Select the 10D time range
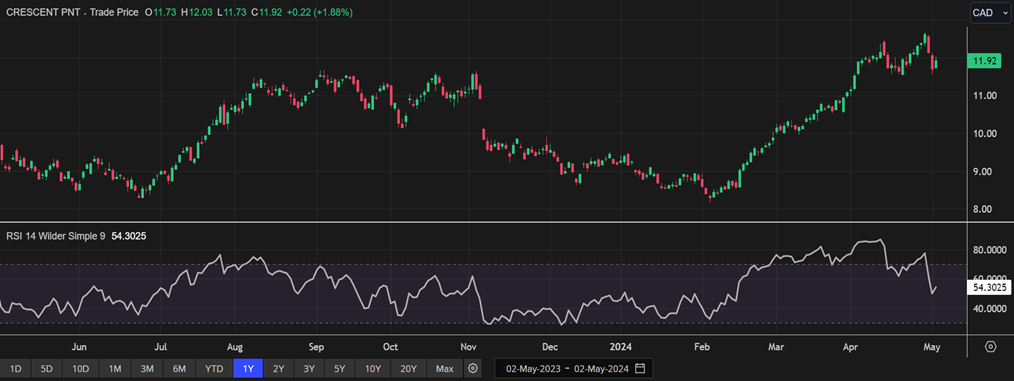 tap(81, 369)
